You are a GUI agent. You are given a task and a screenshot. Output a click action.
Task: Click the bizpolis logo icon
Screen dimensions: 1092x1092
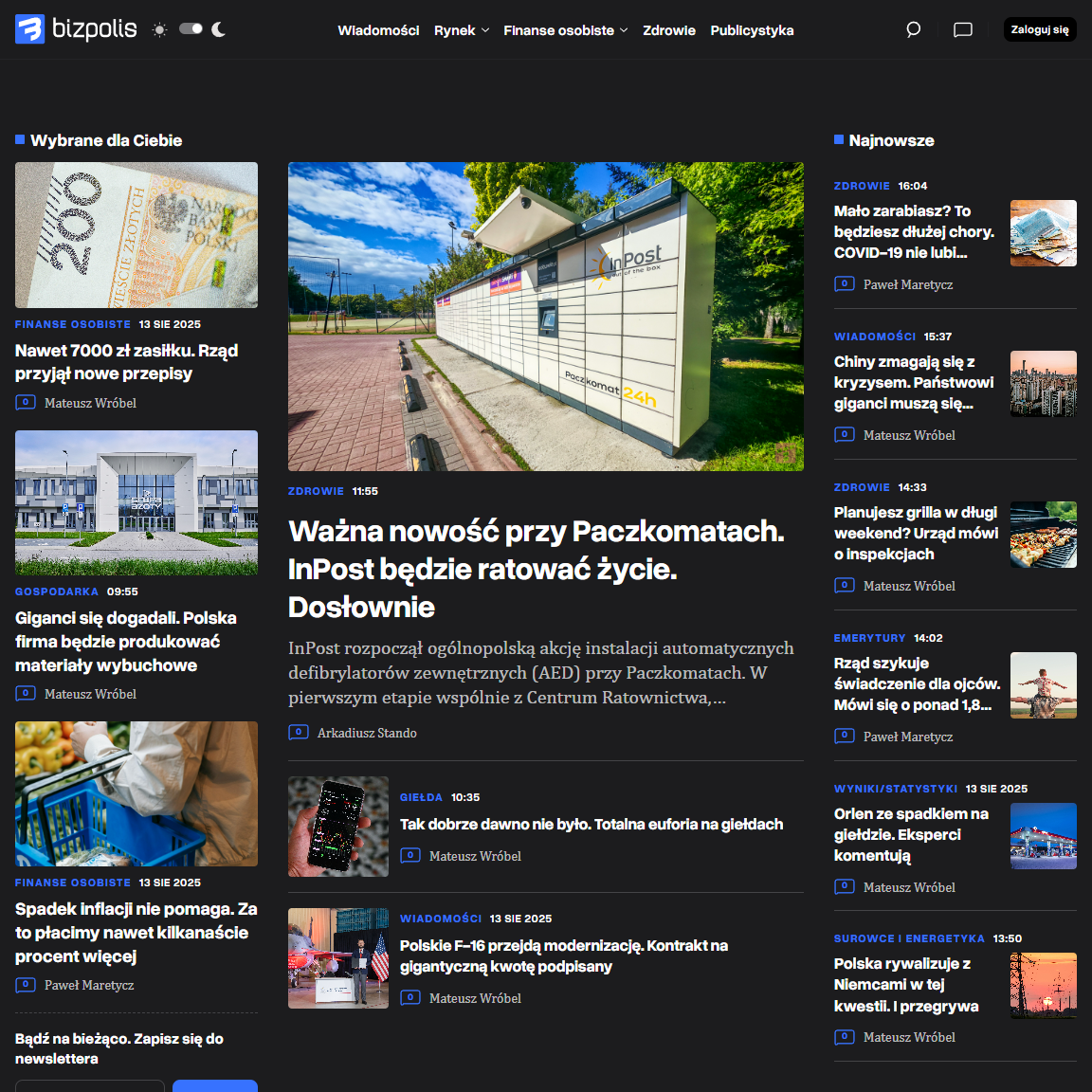(x=30, y=29)
